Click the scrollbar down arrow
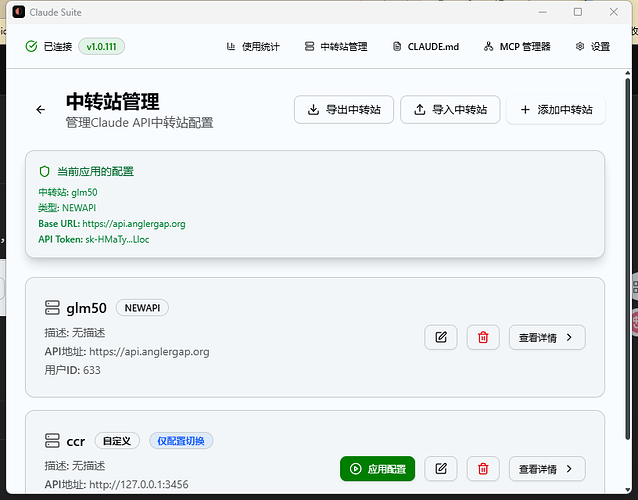Image resolution: width=638 pixels, height=500 pixels. coord(627,490)
